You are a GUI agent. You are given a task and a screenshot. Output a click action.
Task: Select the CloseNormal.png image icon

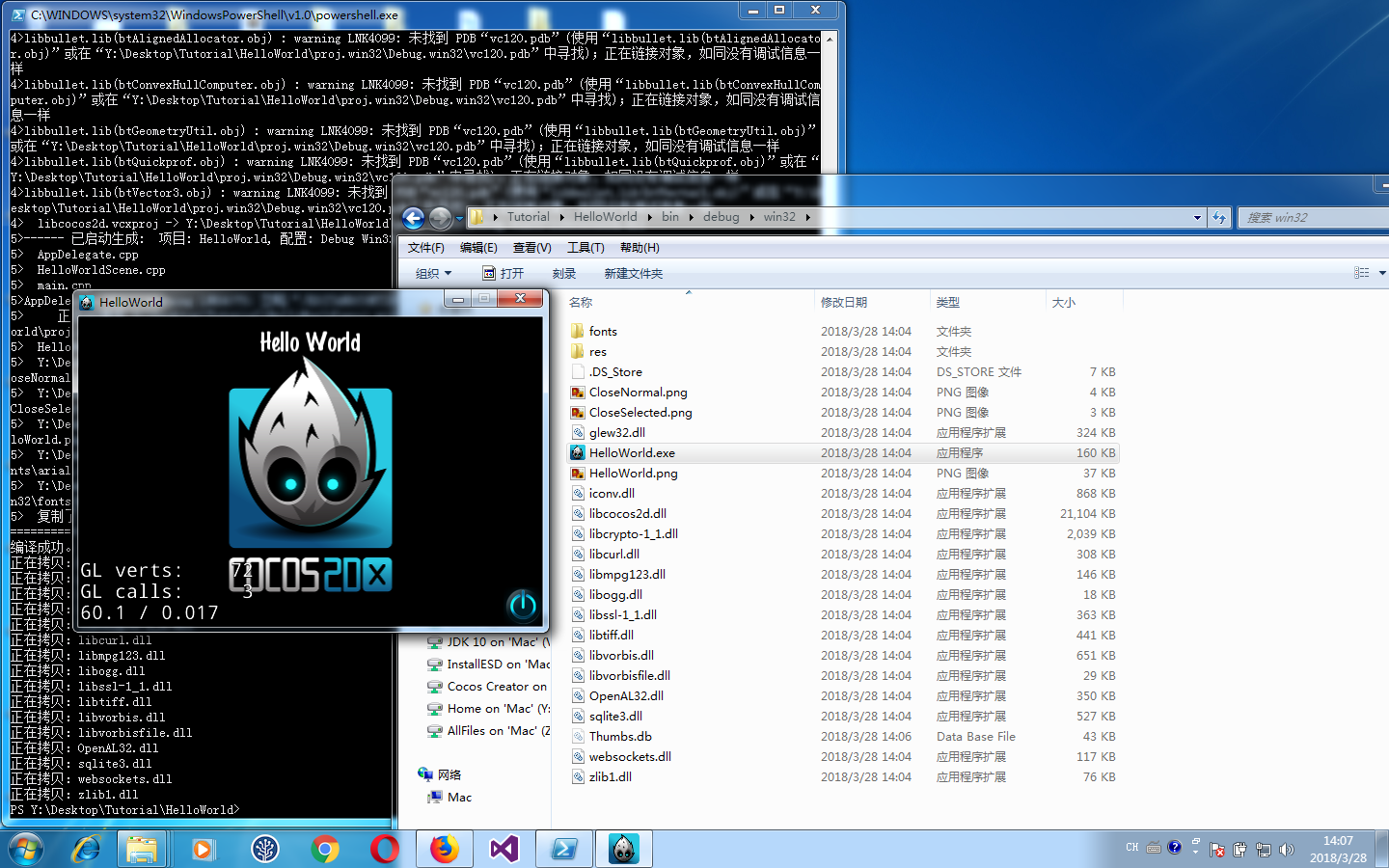click(x=578, y=392)
